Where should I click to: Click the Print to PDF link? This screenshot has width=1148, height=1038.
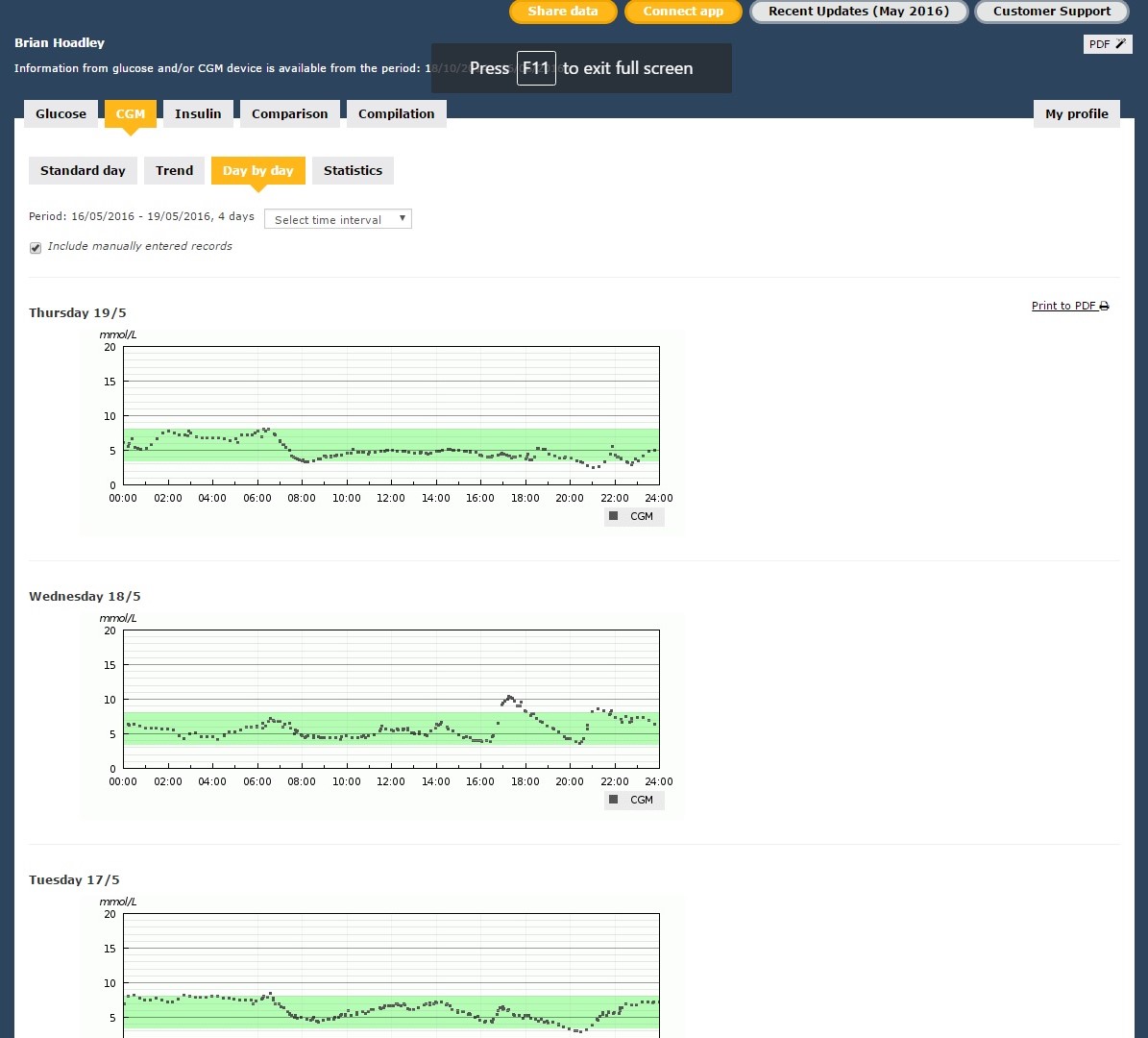[x=1063, y=307]
